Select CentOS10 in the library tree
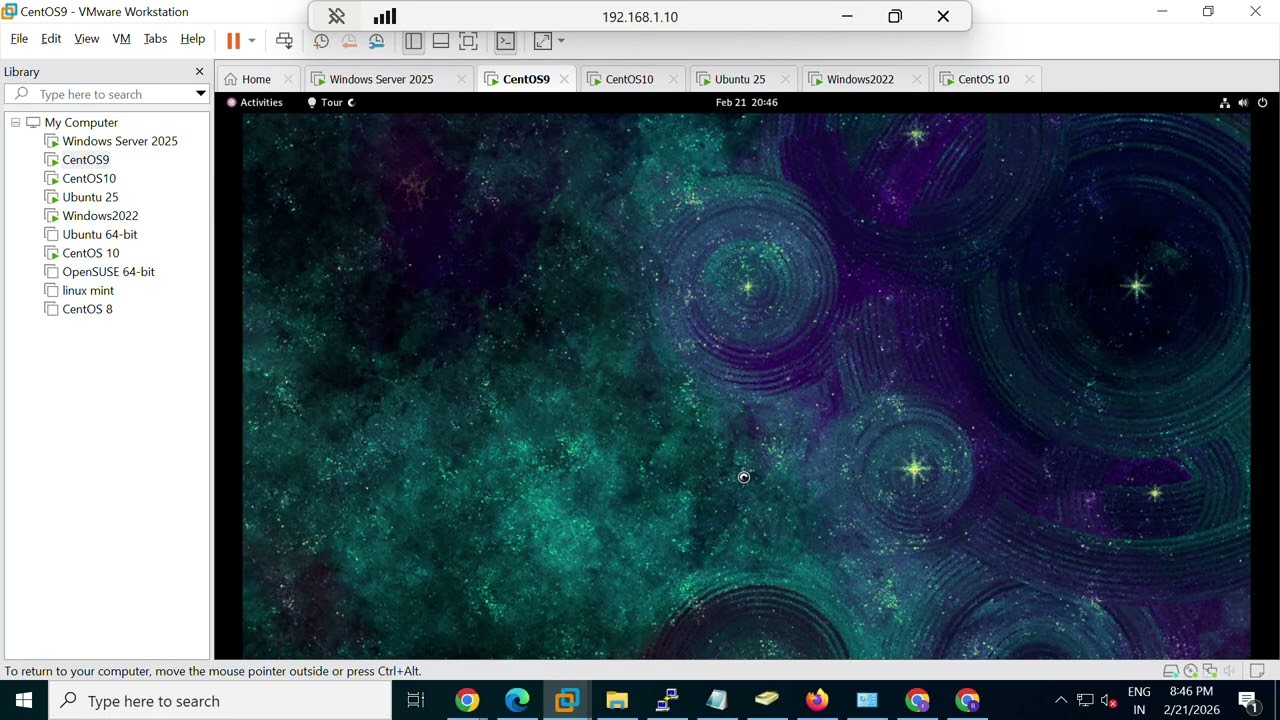1280x720 pixels. [x=89, y=179]
